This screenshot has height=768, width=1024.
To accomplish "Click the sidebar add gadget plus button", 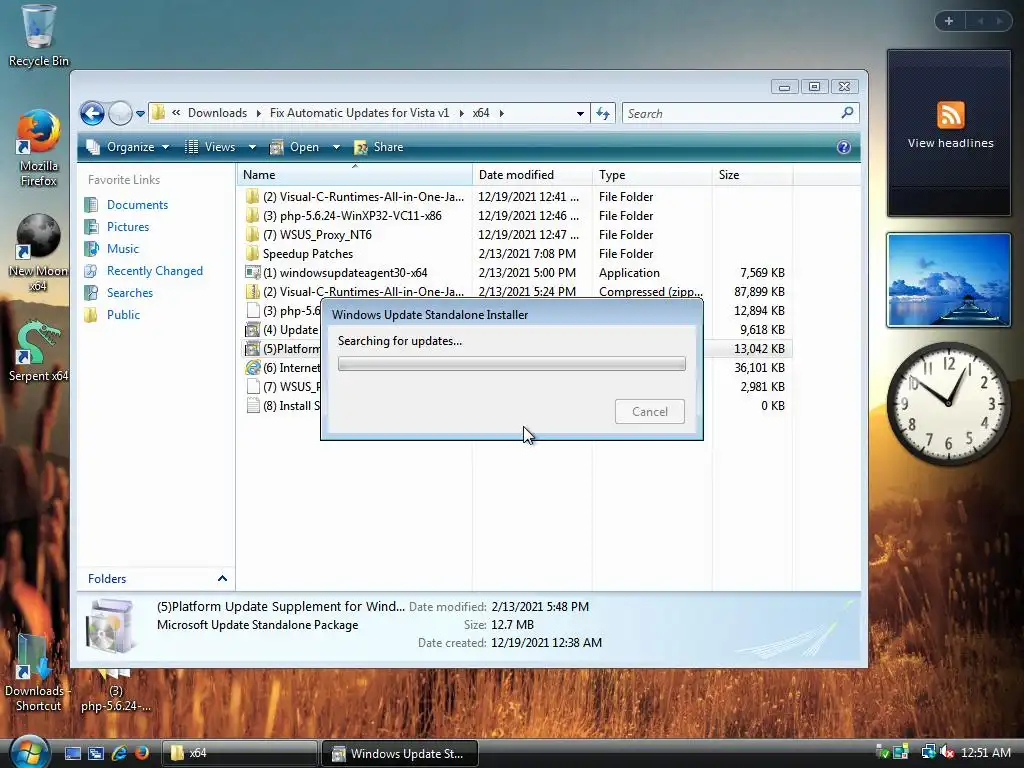I will pyautogui.click(x=949, y=22).
